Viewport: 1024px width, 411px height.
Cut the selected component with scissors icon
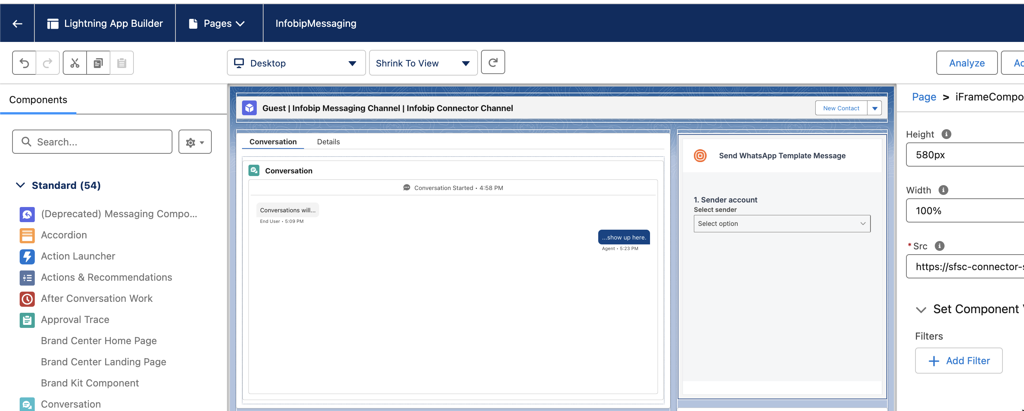(74, 63)
